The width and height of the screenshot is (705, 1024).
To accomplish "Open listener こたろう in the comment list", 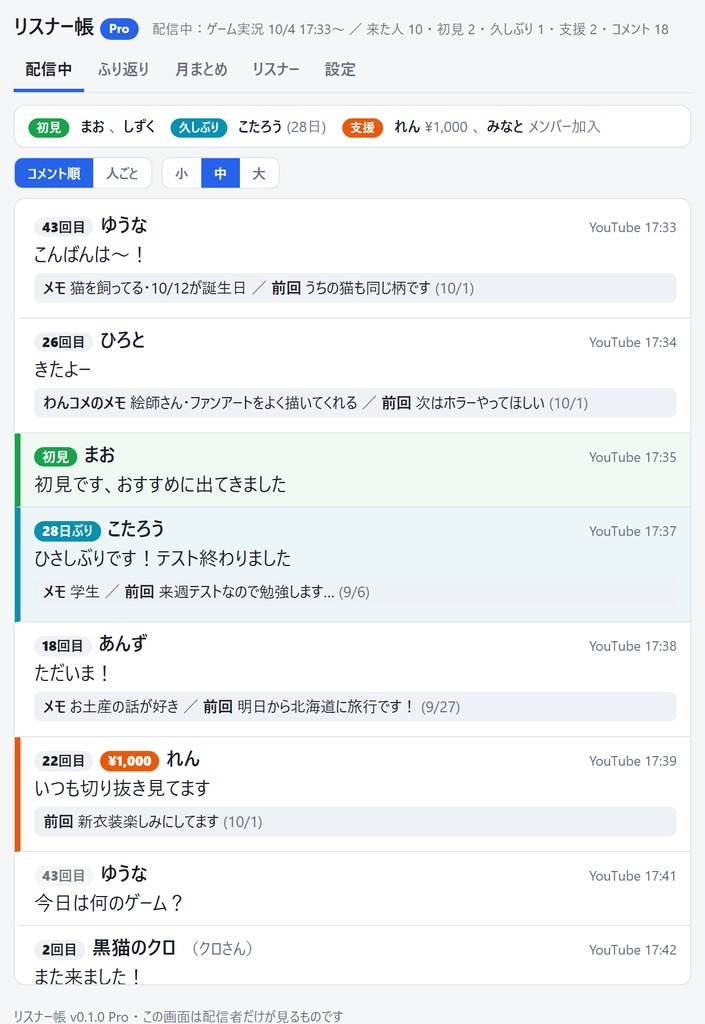I will [136, 528].
